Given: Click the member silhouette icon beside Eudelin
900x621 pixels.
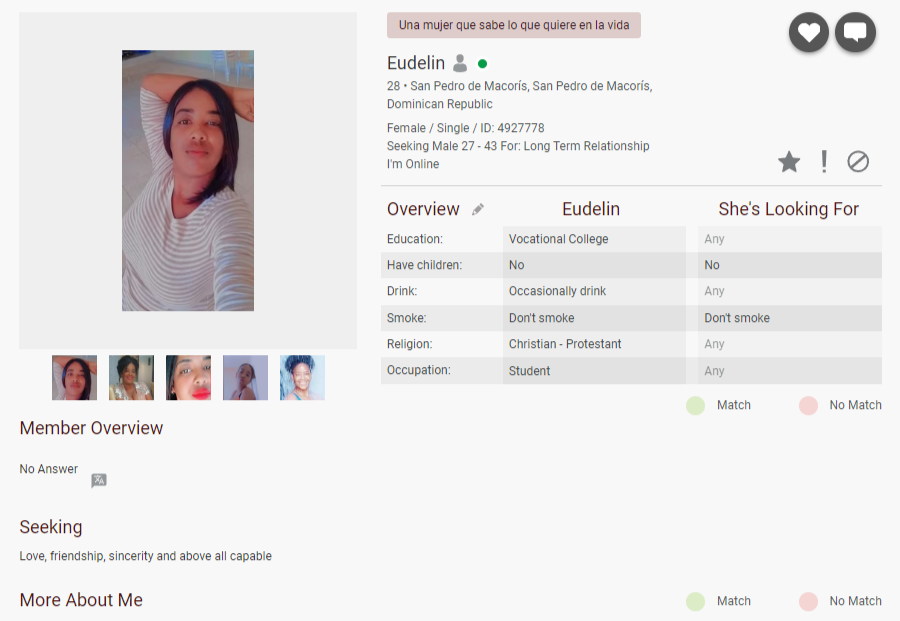Looking at the screenshot, I should (460, 64).
